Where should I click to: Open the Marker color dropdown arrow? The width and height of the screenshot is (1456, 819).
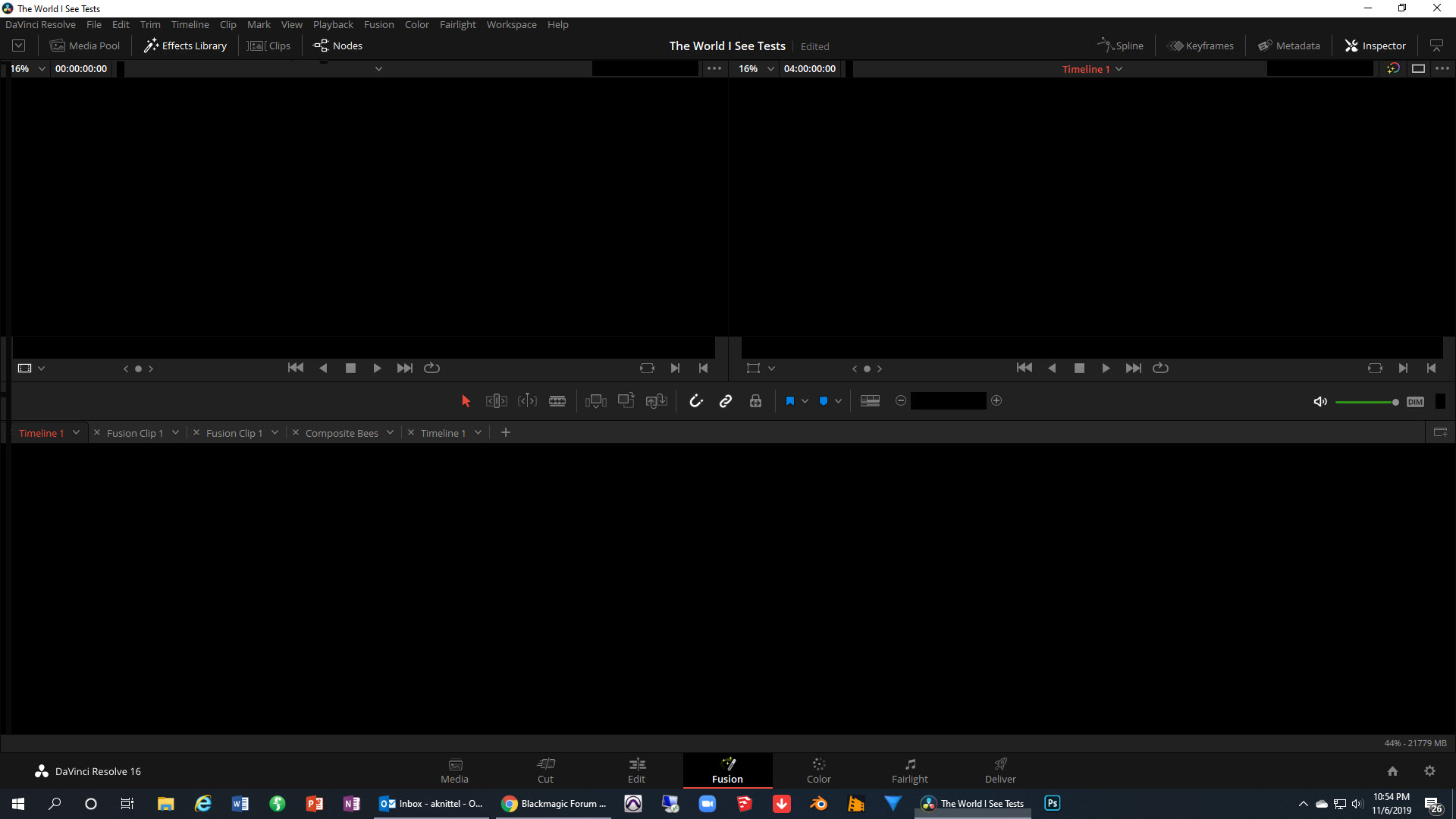click(838, 401)
